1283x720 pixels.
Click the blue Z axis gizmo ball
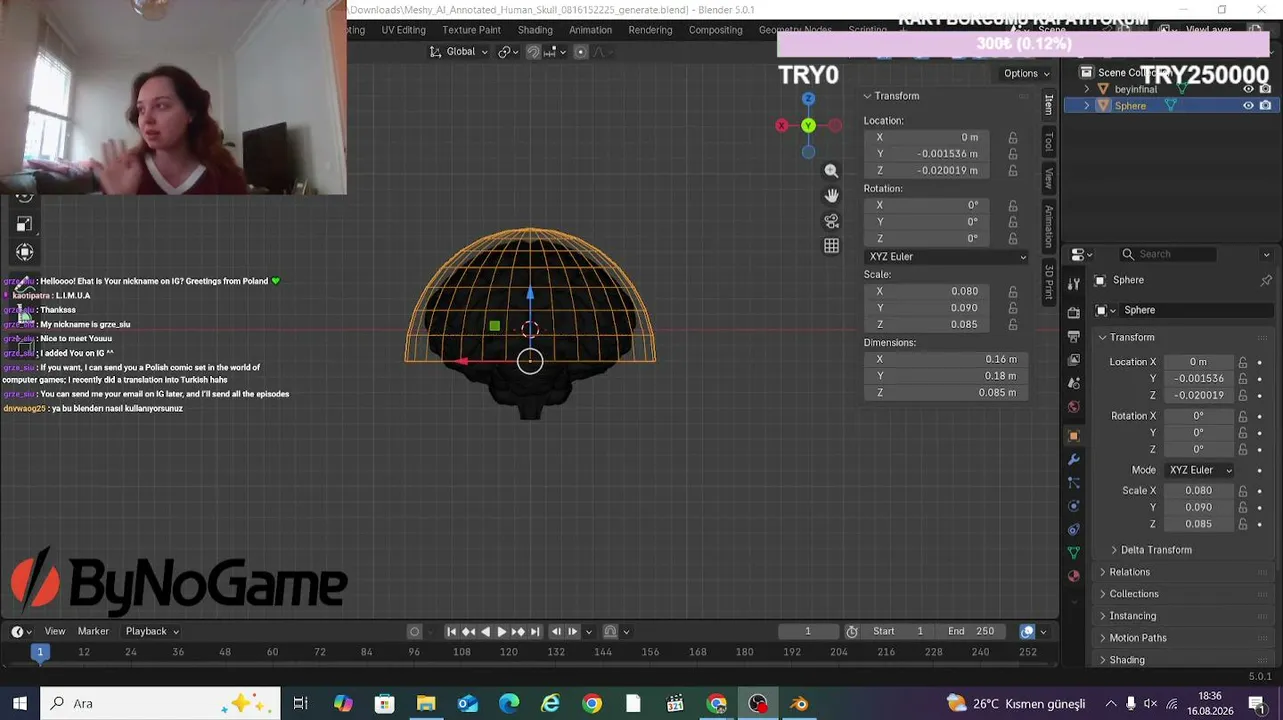808,99
